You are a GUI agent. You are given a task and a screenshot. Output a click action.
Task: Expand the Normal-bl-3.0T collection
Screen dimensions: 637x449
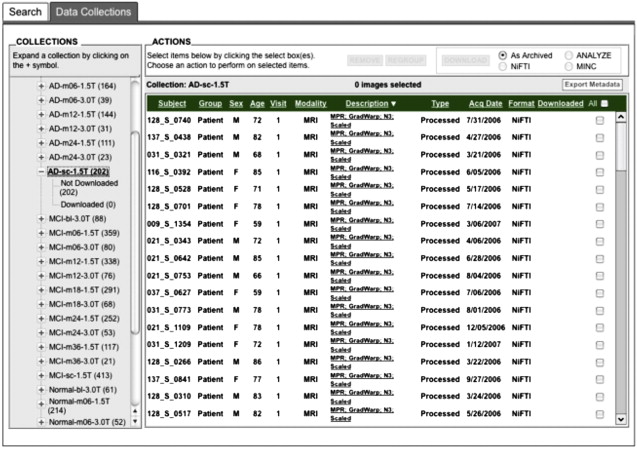[x=41, y=390]
